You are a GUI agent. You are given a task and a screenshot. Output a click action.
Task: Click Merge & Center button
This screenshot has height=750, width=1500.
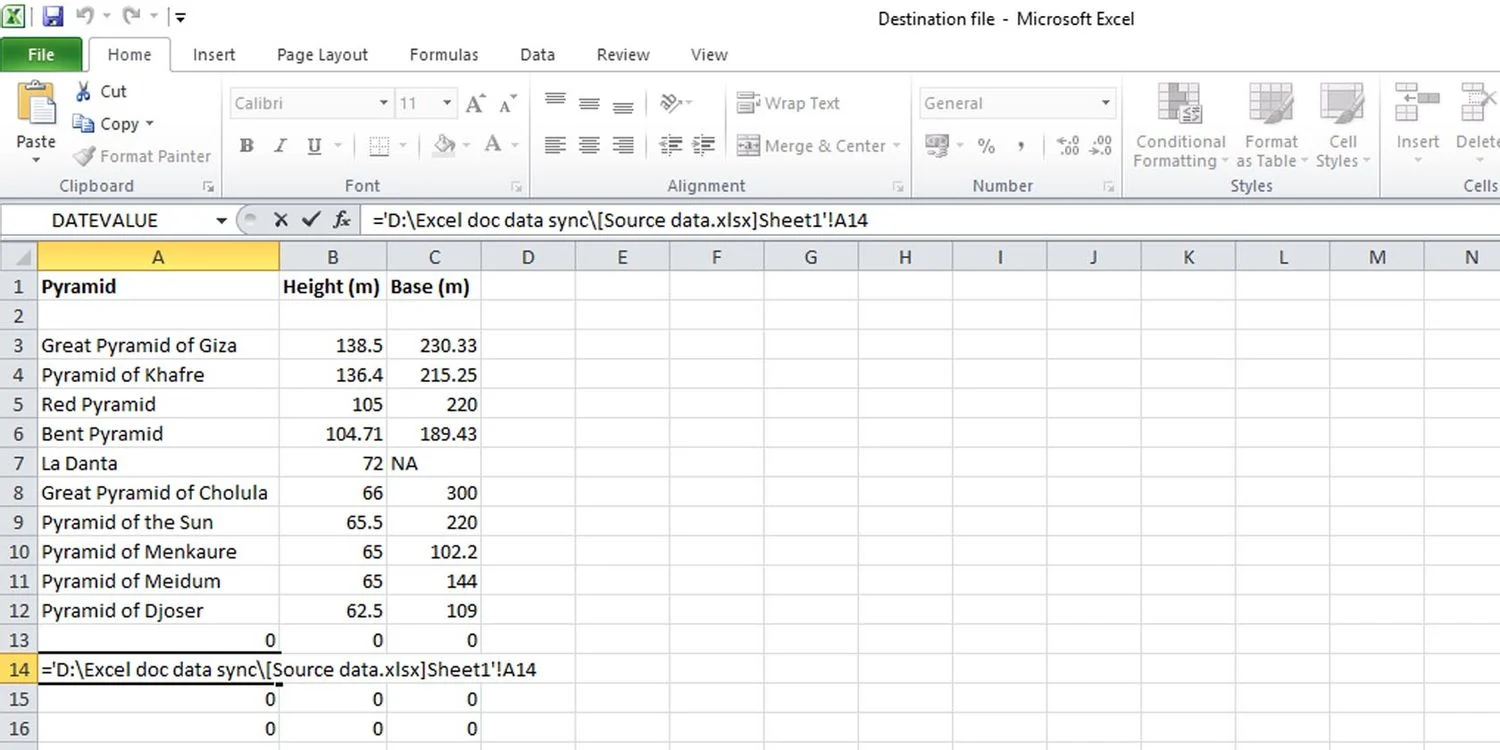pyautogui.click(x=811, y=146)
